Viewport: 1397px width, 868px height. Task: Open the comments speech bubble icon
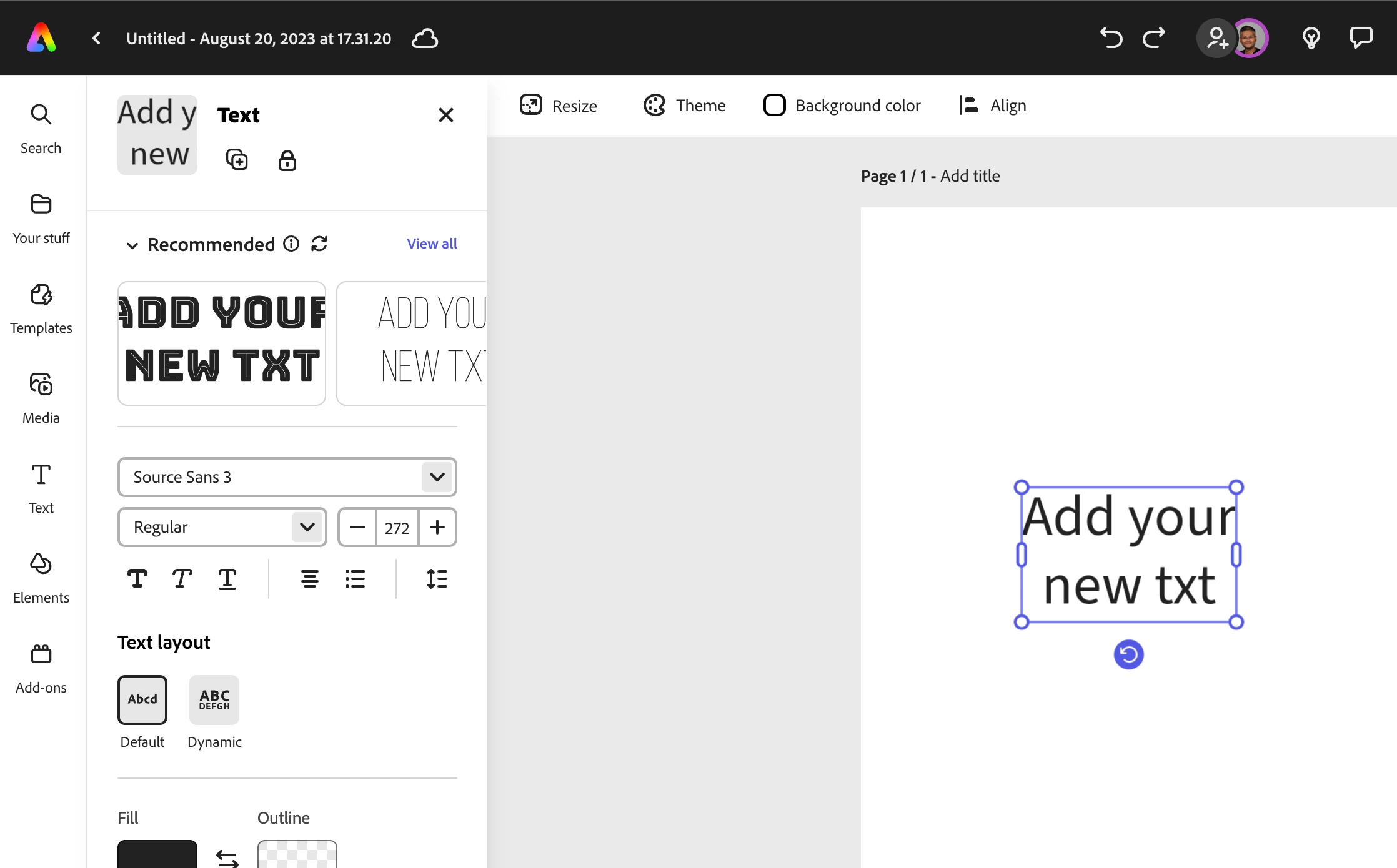(1360, 38)
